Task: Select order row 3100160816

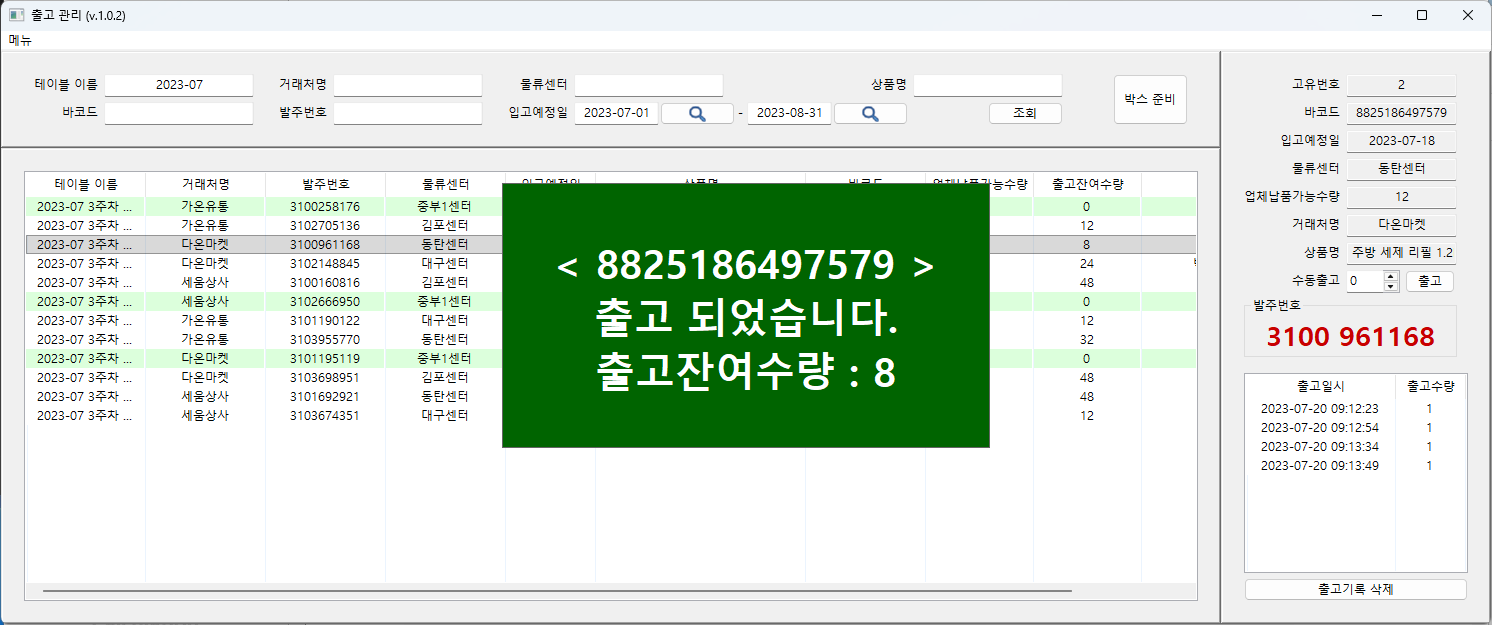Action: point(611,283)
